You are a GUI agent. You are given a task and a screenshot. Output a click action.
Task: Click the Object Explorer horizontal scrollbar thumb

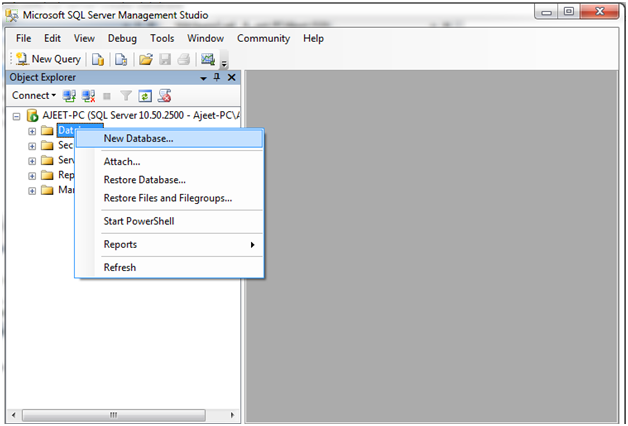pos(114,415)
